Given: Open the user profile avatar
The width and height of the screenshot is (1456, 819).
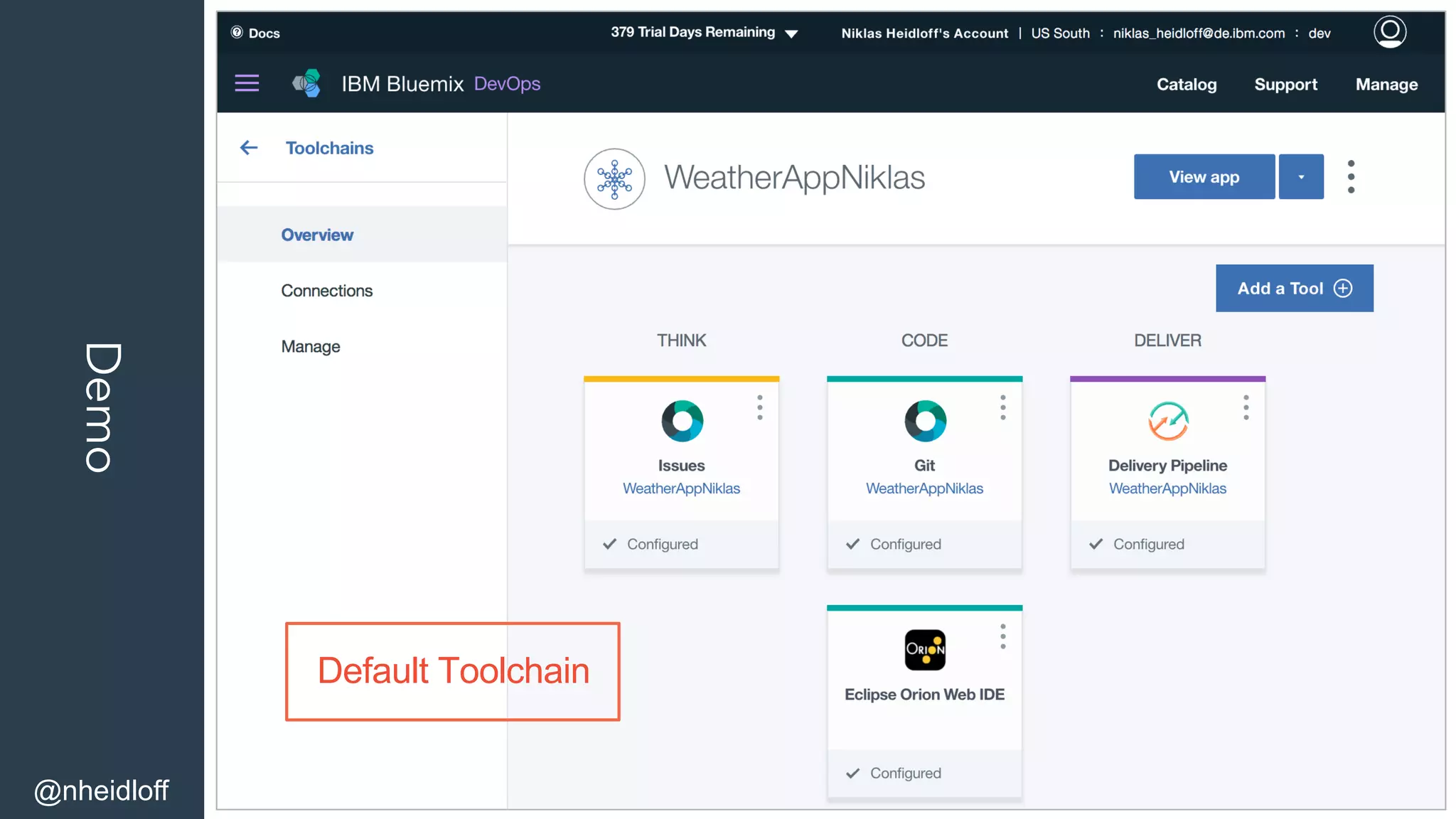Looking at the screenshot, I should [1390, 32].
